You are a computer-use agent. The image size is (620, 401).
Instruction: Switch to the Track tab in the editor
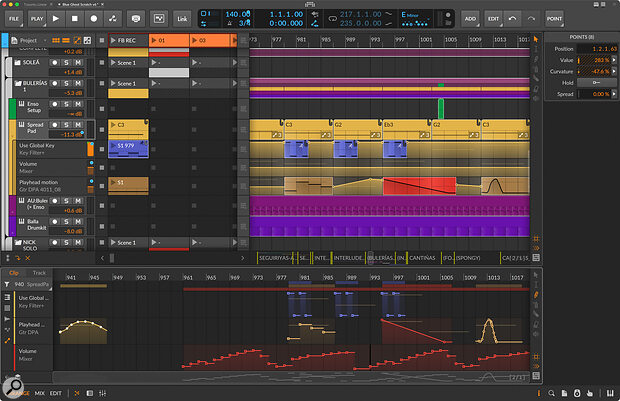click(x=39, y=273)
